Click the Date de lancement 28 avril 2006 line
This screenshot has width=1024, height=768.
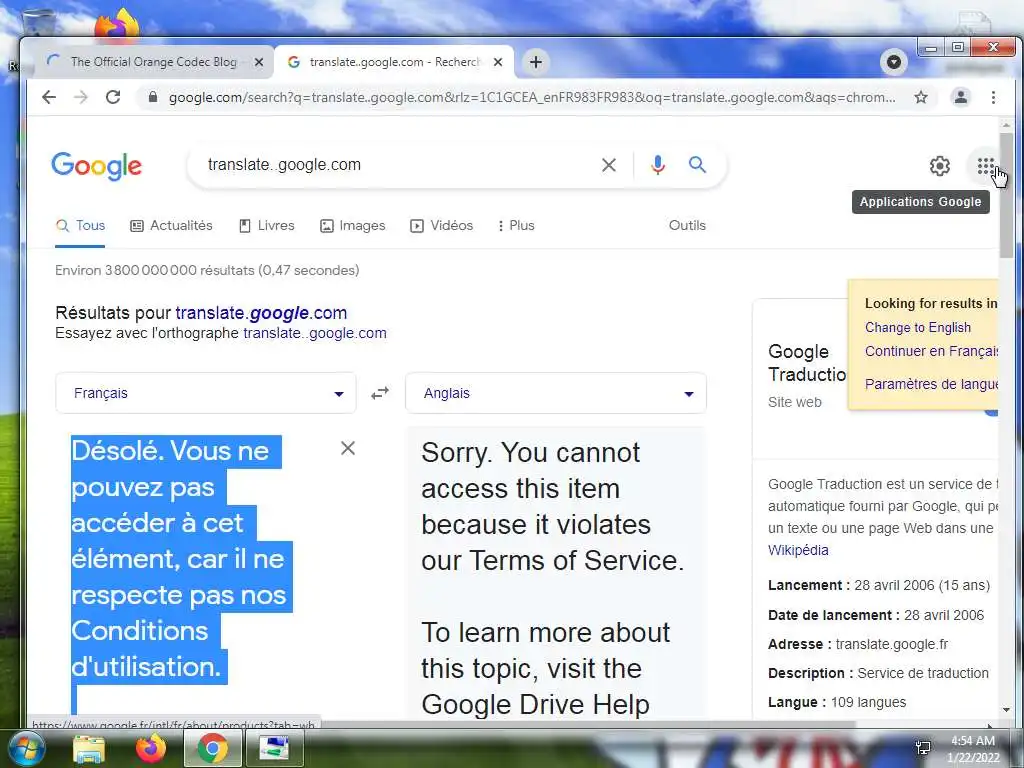[876, 615]
